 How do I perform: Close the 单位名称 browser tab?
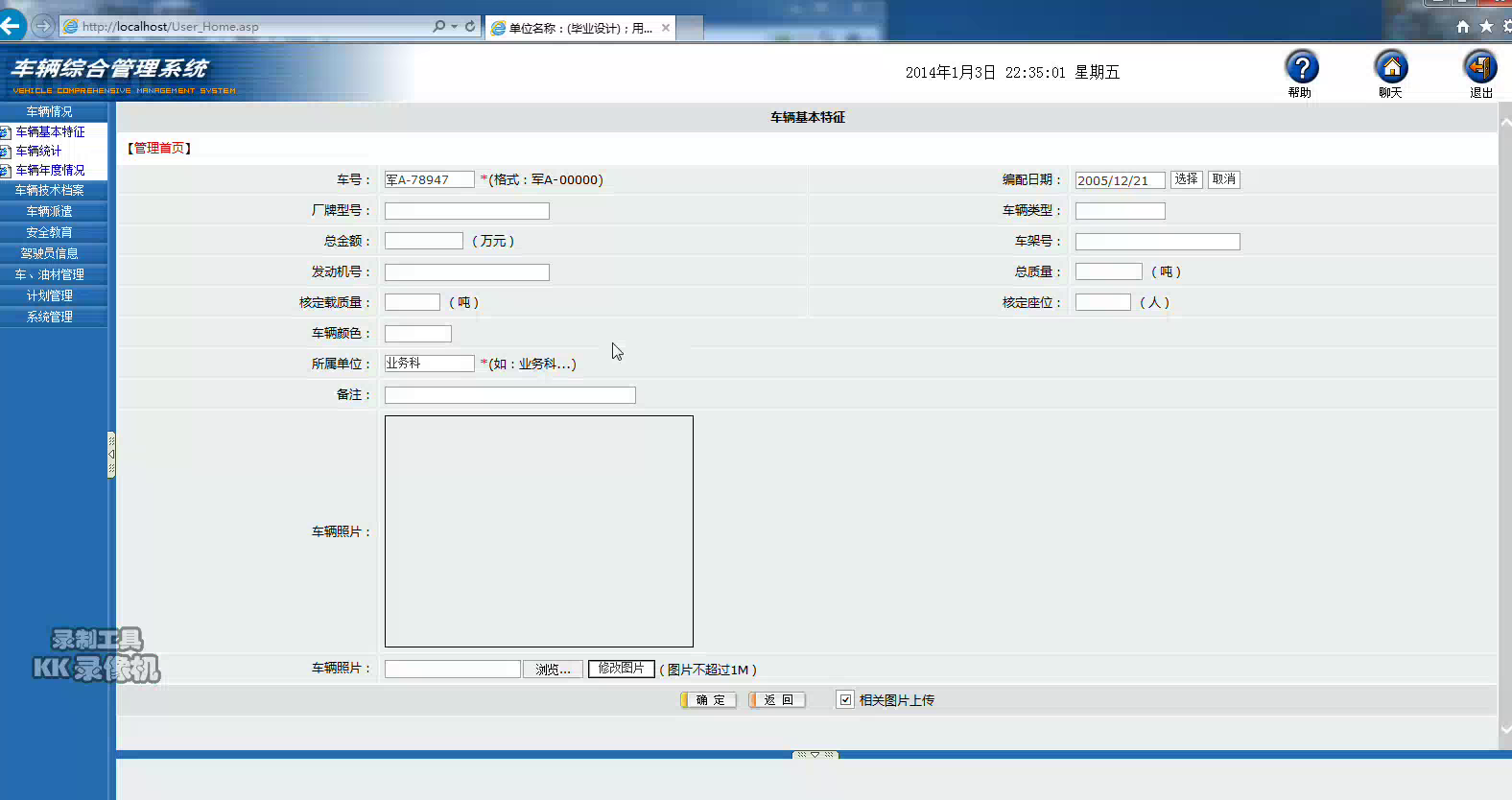tap(666, 28)
